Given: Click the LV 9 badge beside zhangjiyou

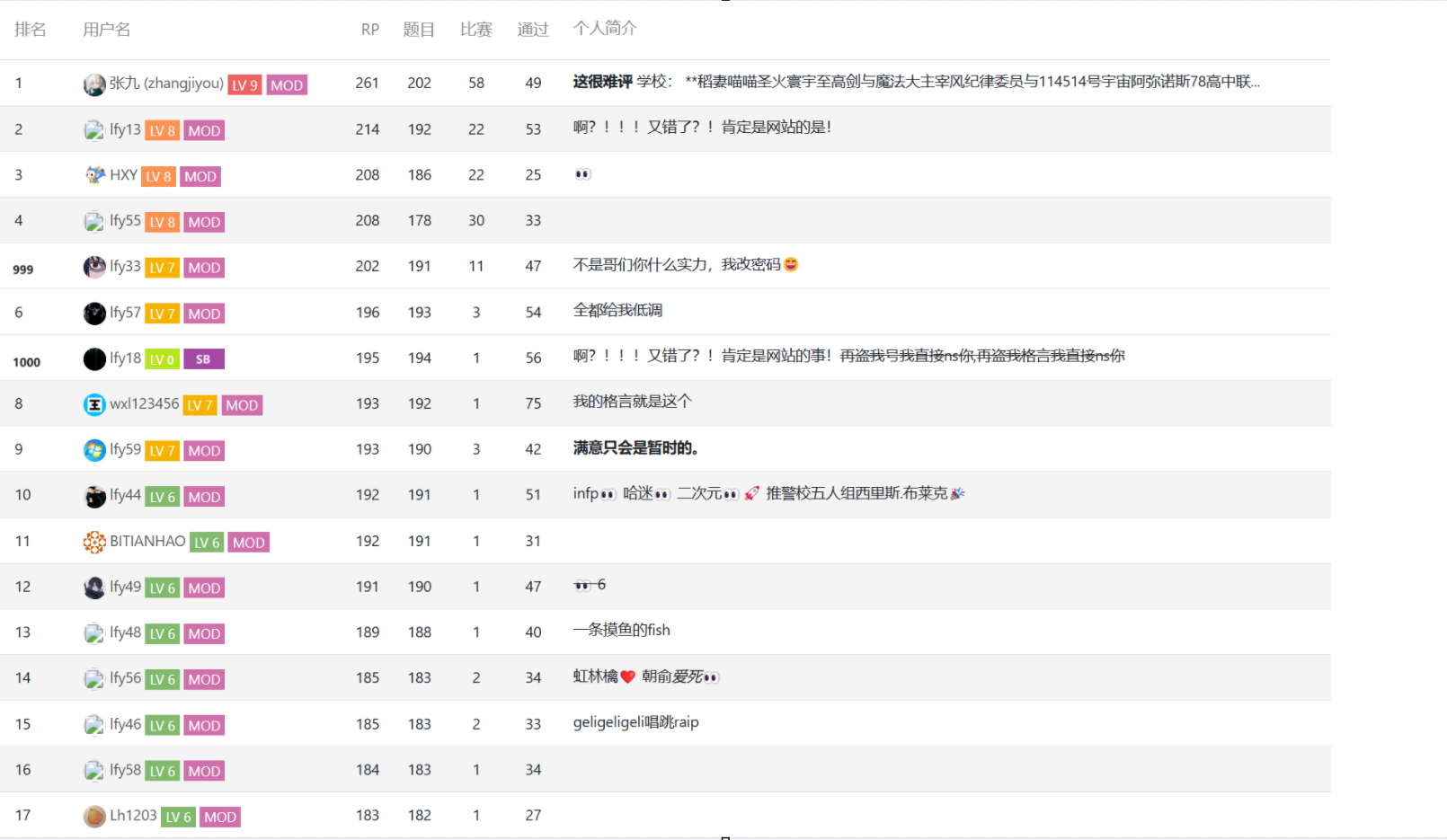Looking at the screenshot, I should pyautogui.click(x=244, y=85).
